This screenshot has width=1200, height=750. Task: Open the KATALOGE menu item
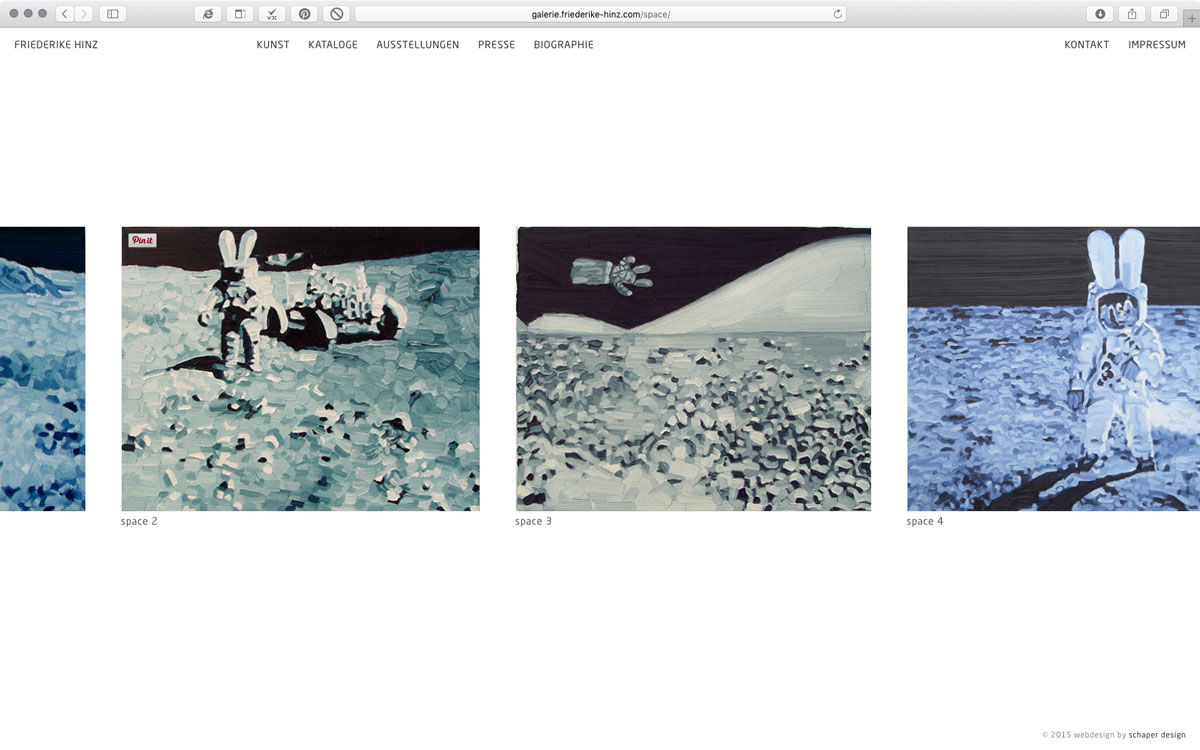pos(333,45)
